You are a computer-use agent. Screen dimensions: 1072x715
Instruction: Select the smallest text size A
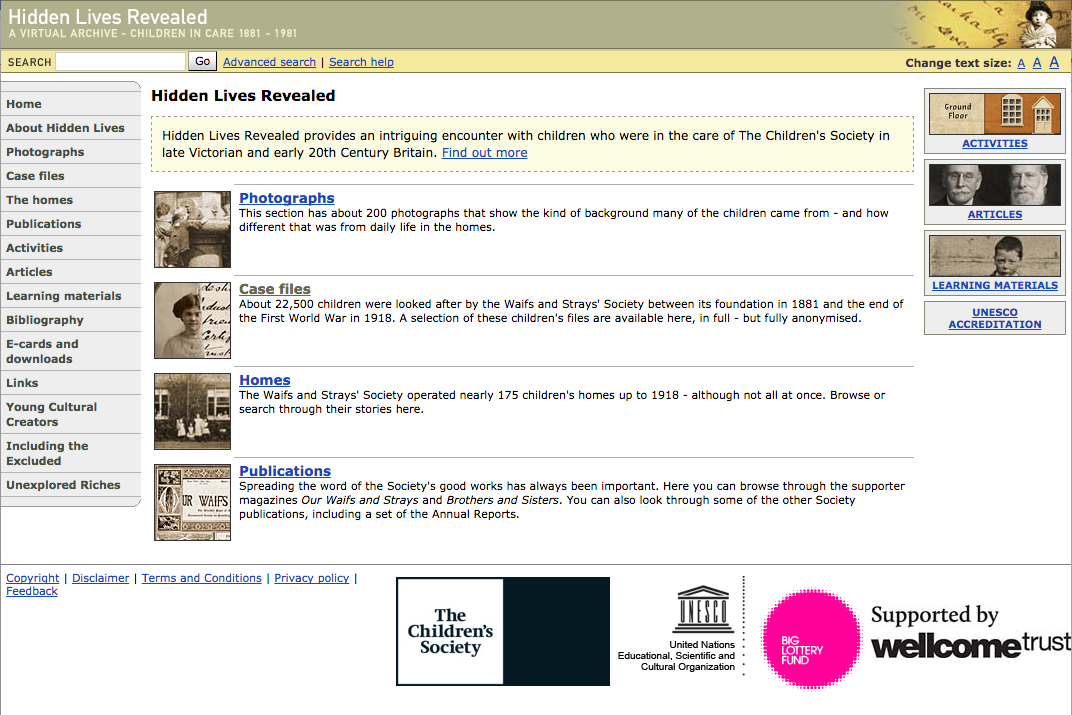tap(1021, 63)
